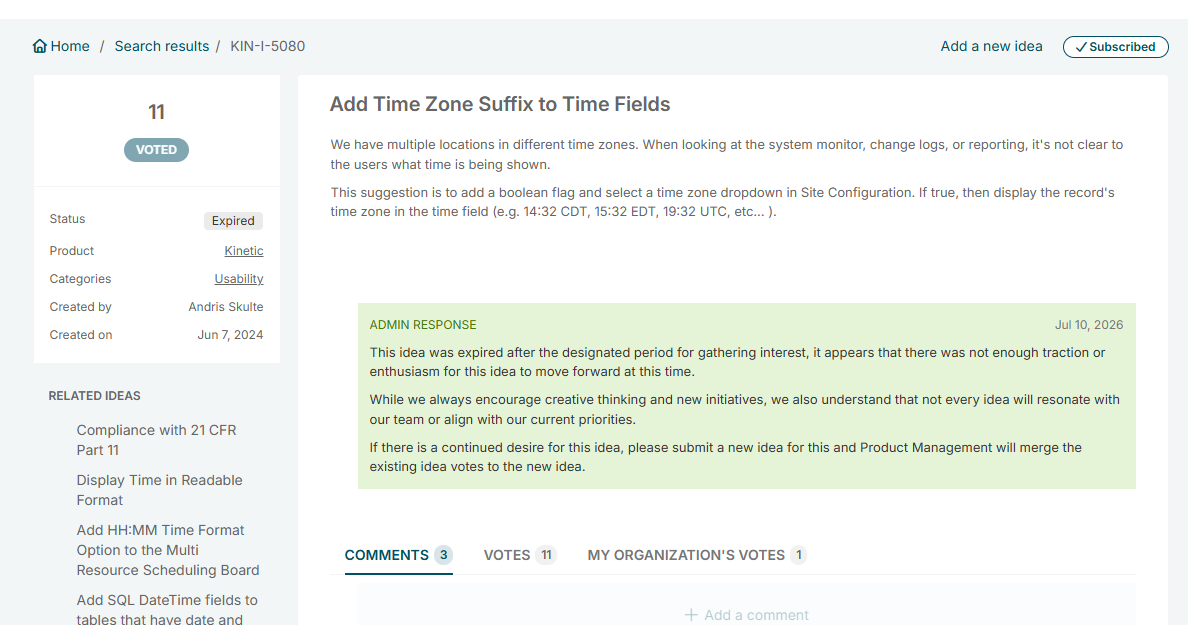The height and width of the screenshot is (625, 1188).
Task: Switch to the COMMENTS tab
Action: [399, 555]
